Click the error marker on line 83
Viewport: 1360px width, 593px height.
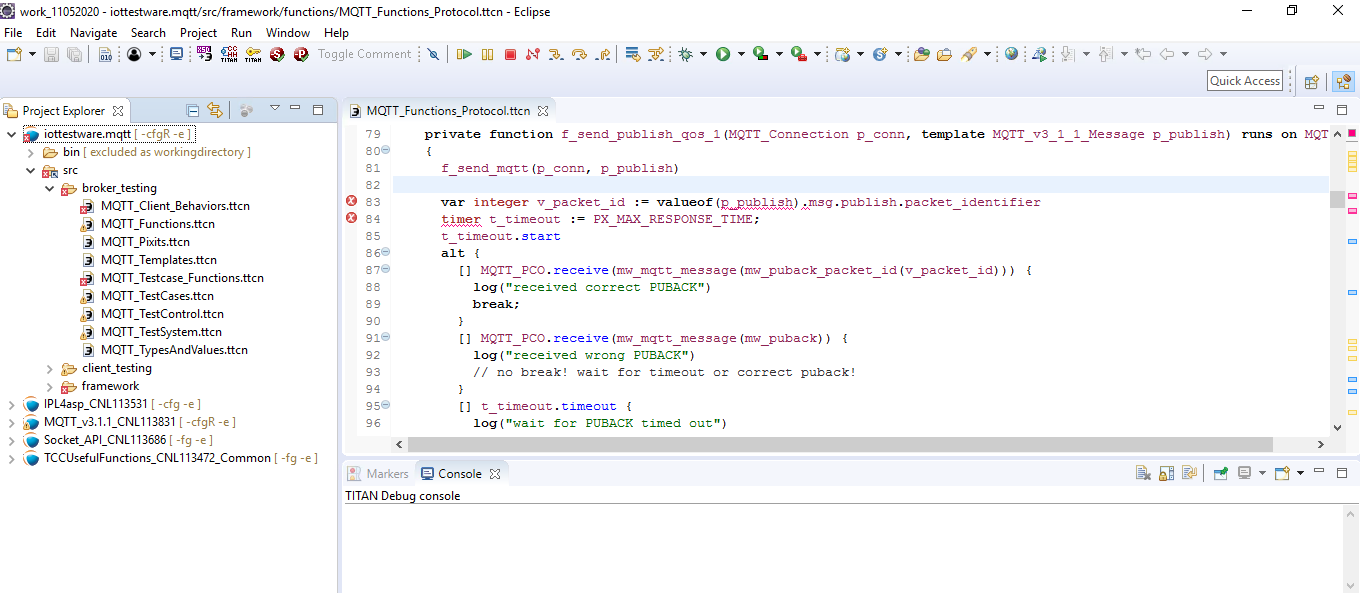click(351, 202)
